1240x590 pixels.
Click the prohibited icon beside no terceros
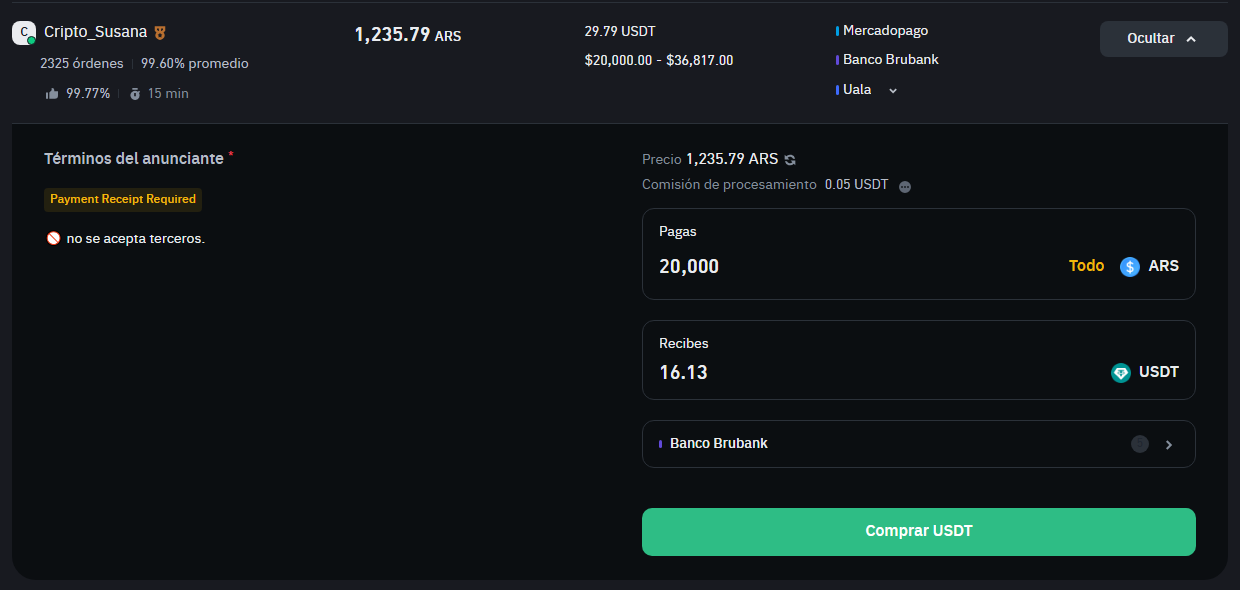(53, 239)
